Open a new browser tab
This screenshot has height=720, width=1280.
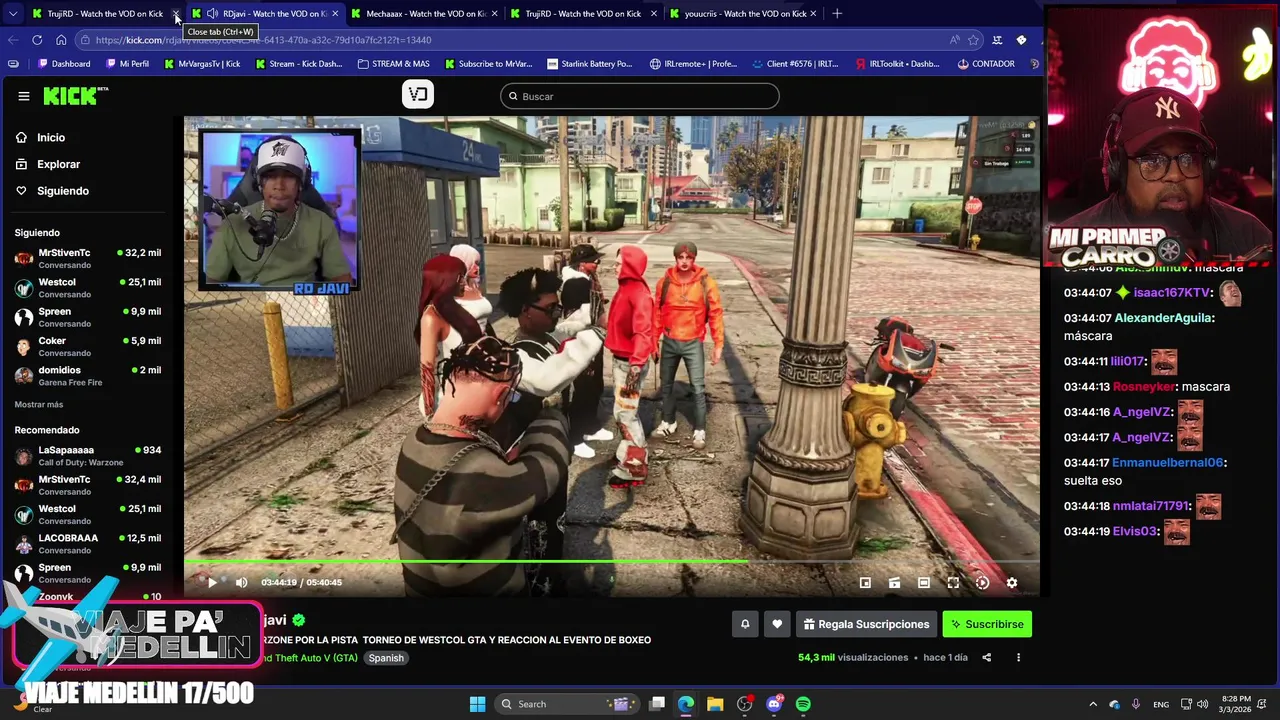[x=837, y=13]
